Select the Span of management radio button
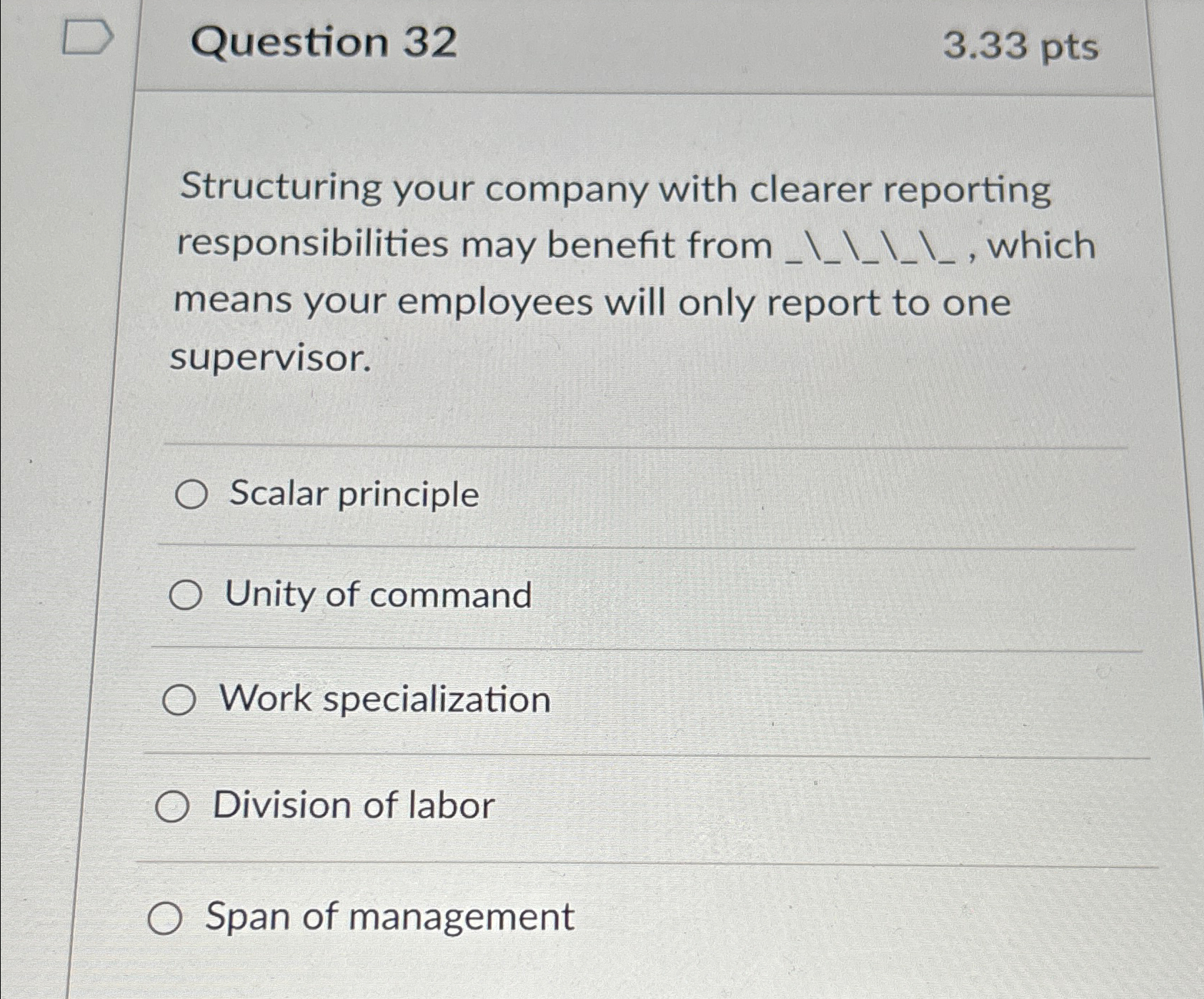This screenshot has width=1204, height=999. 166,917
